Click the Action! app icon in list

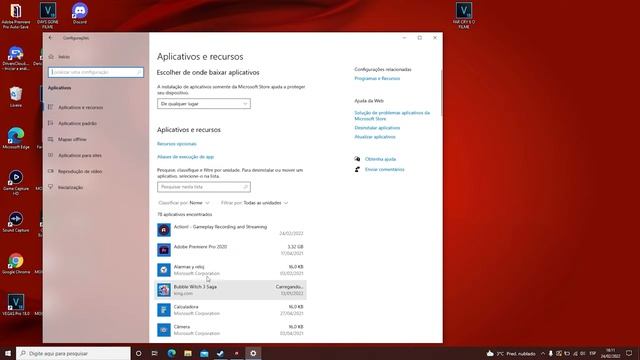(x=164, y=230)
